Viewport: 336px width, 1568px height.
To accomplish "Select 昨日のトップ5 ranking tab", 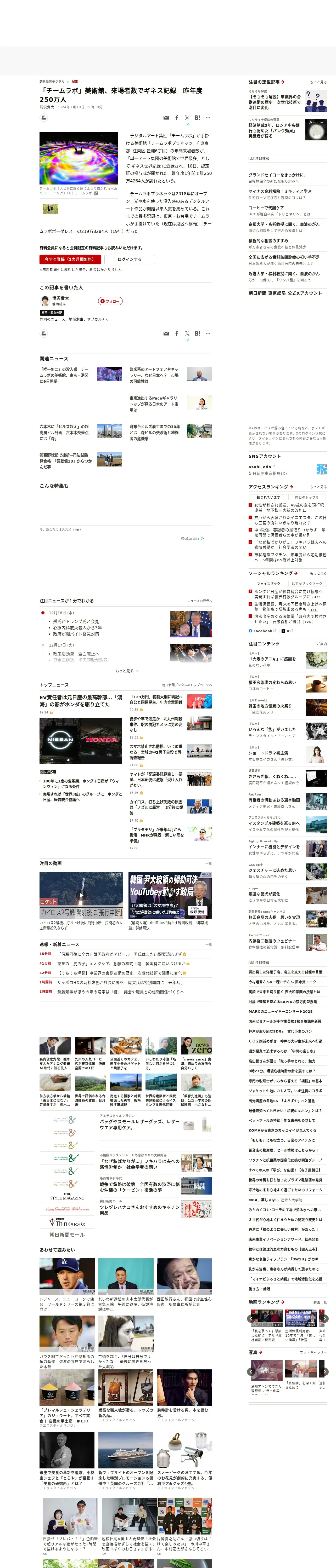I will pos(307,497).
